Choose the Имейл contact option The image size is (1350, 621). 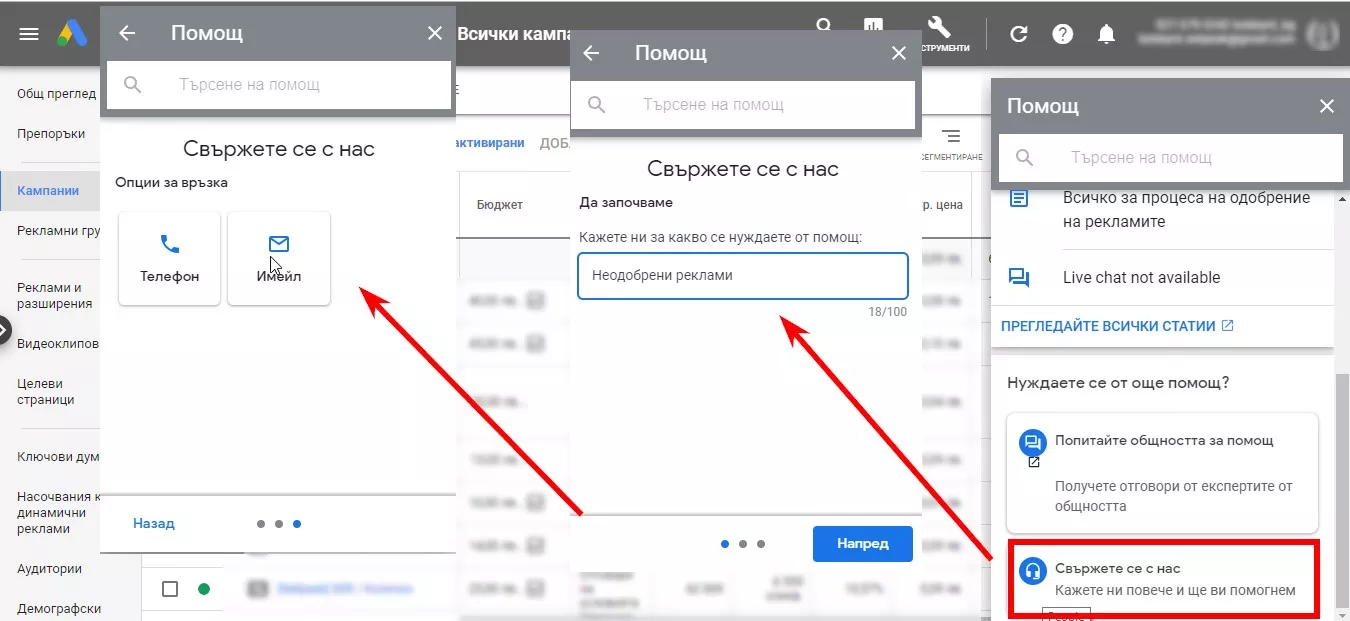pyautogui.click(x=279, y=258)
